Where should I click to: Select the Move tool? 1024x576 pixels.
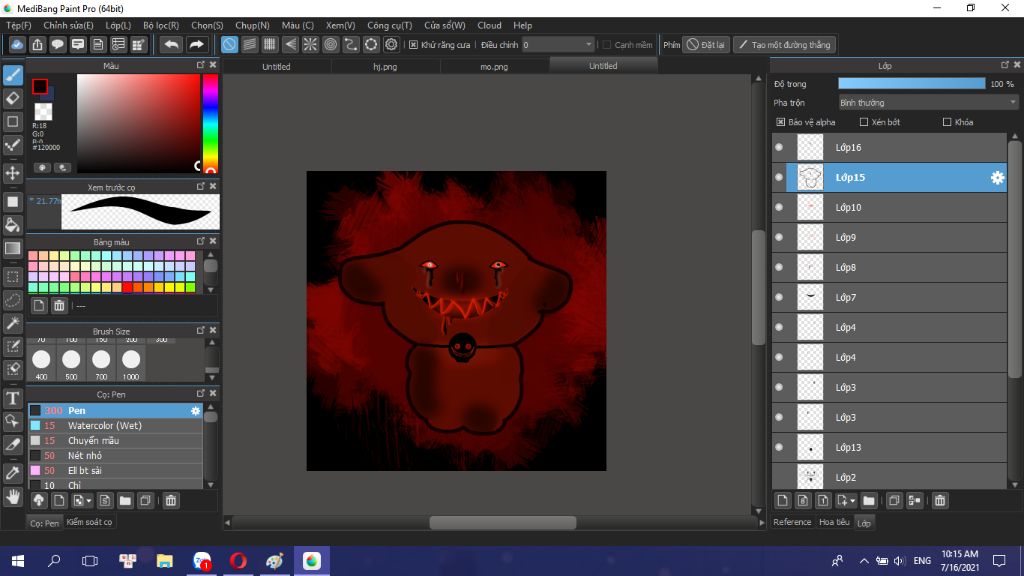[x=12, y=173]
